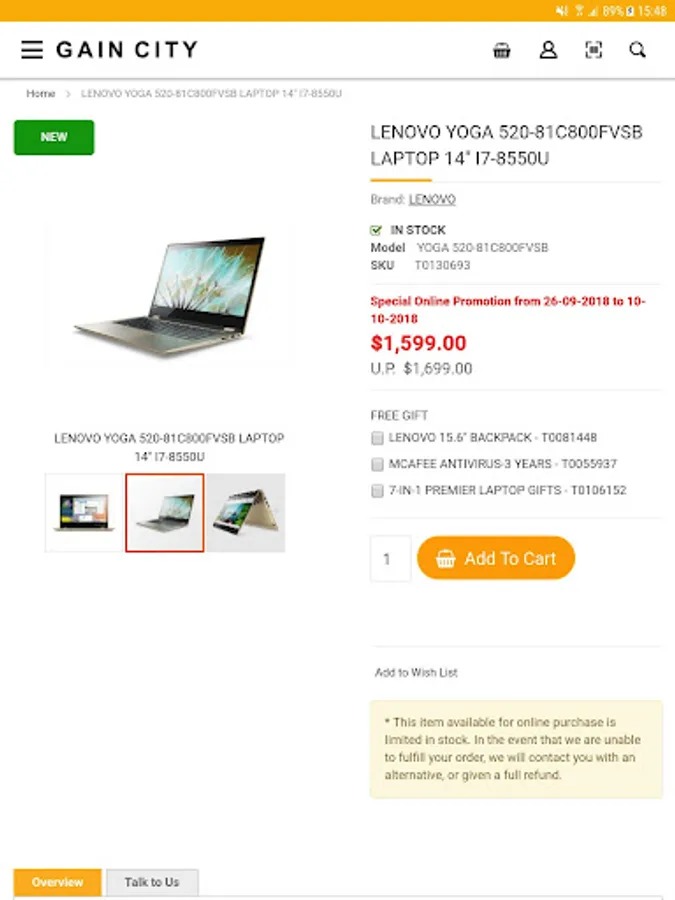Select the front-view laptop thumbnail

[x=84, y=513]
